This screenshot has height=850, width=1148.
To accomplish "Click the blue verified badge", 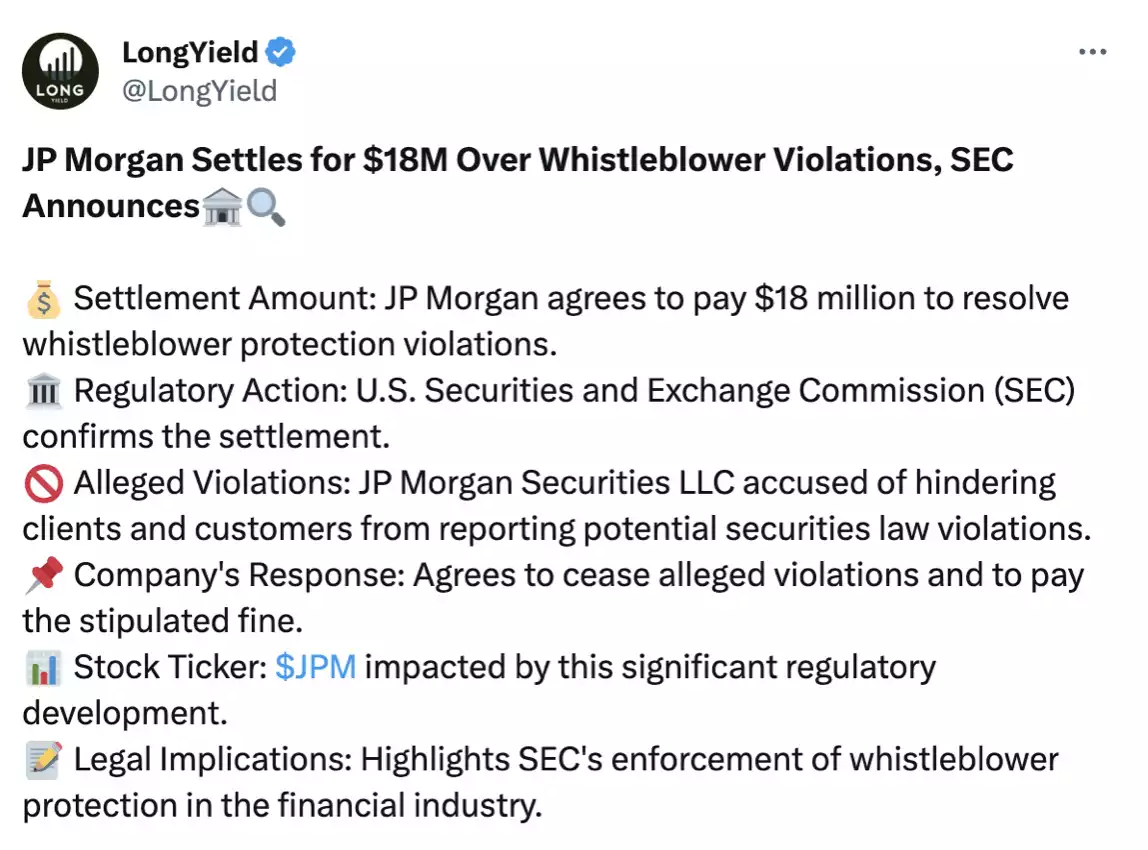I will pos(281,52).
